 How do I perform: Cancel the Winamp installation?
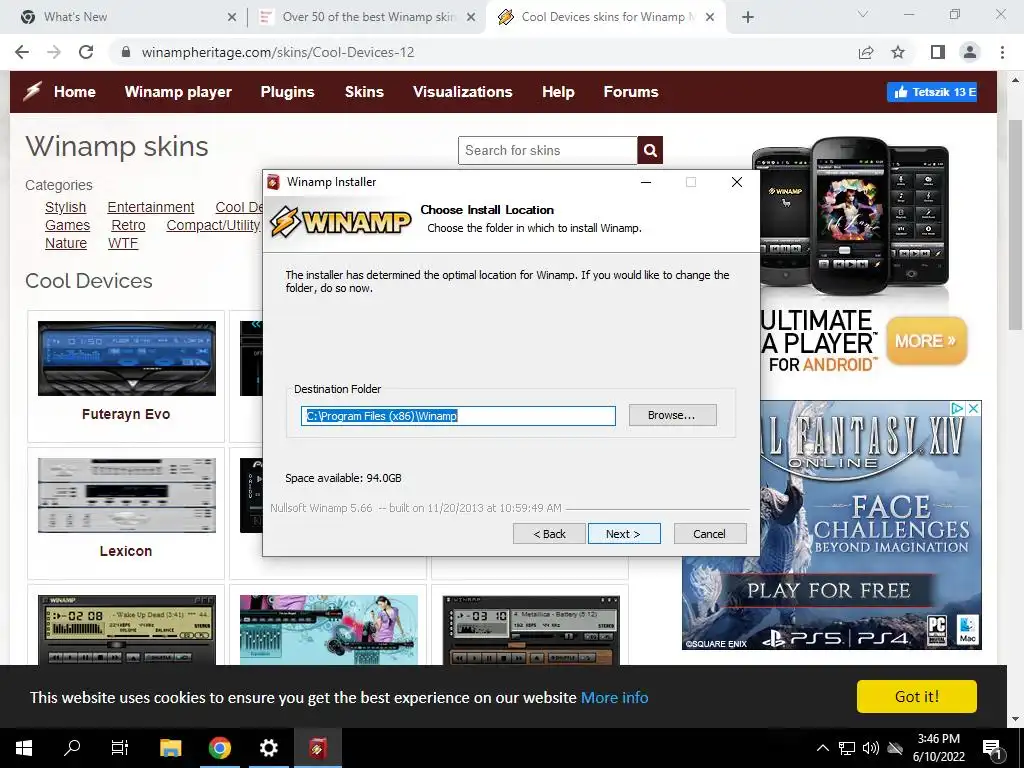(709, 534)
